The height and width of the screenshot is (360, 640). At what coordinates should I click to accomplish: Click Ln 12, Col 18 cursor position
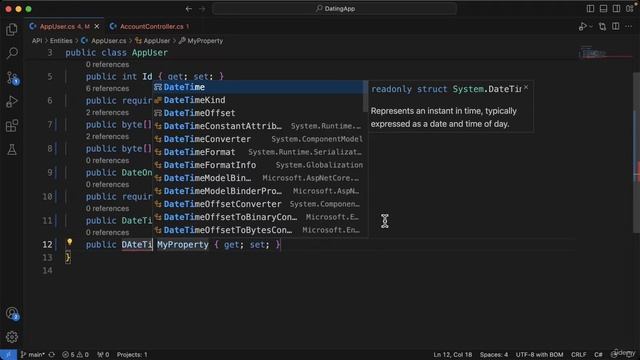[453, 355]
